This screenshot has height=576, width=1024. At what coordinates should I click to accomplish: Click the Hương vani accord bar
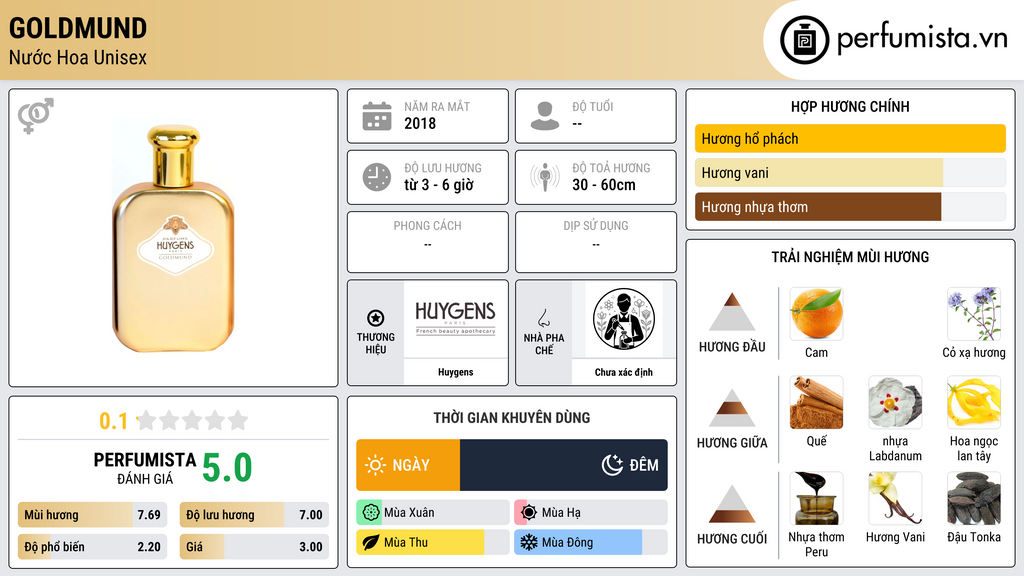click(850, 172)
